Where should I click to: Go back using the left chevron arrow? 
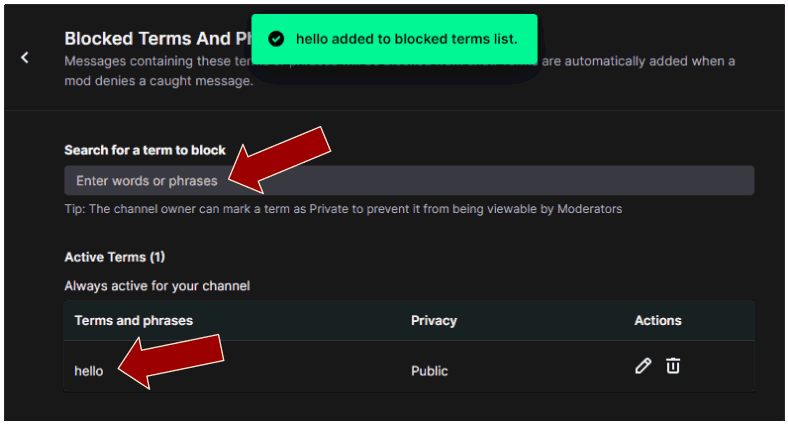click(25, 58)
